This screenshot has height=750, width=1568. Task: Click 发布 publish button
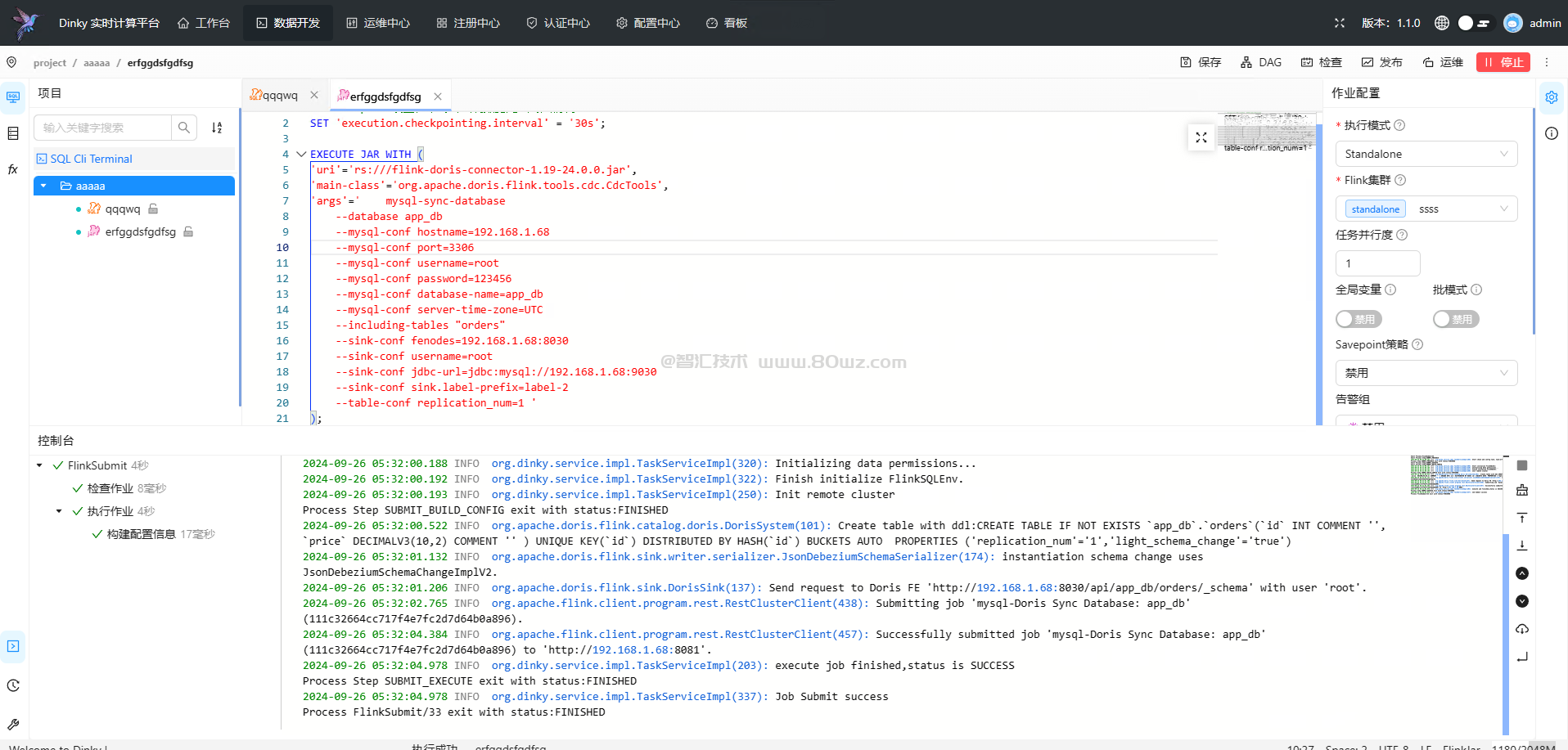(1382, 62)
